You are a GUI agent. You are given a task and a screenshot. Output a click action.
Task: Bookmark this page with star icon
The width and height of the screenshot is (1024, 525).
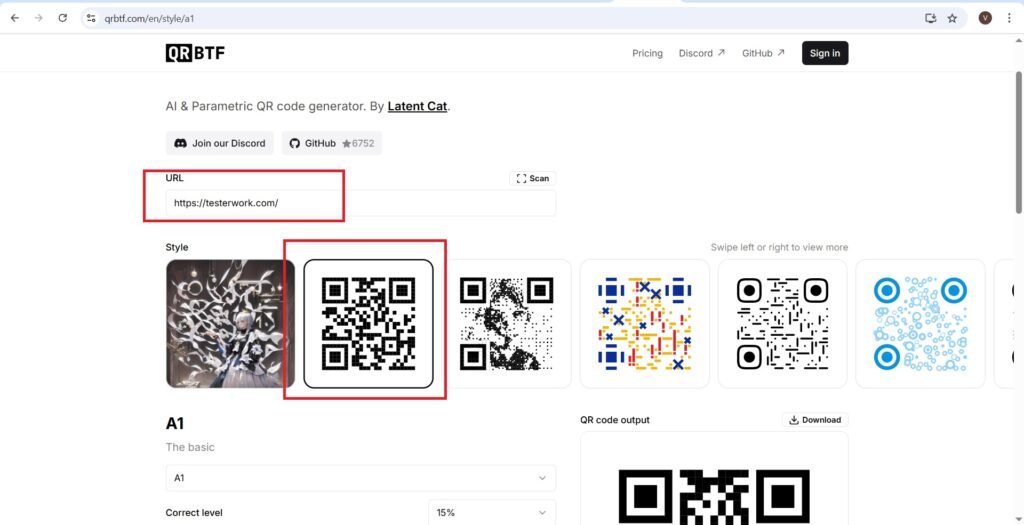tap(952, 18)
